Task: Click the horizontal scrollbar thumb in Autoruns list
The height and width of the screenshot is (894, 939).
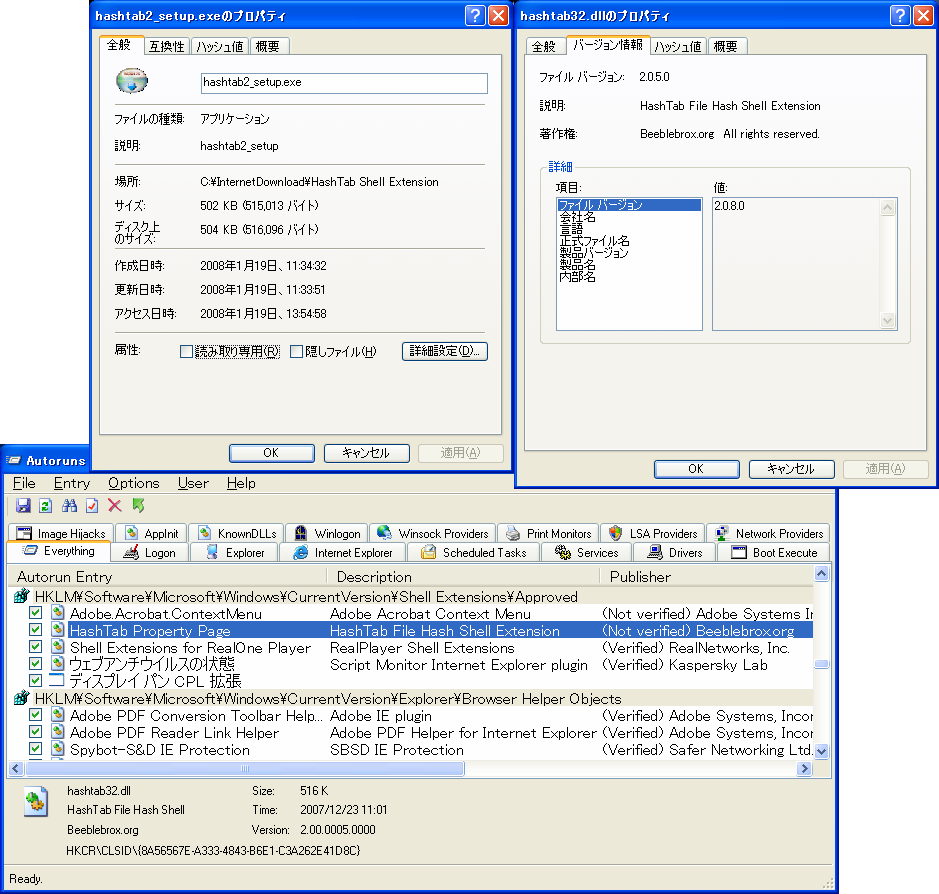Action: click(244, 768)
